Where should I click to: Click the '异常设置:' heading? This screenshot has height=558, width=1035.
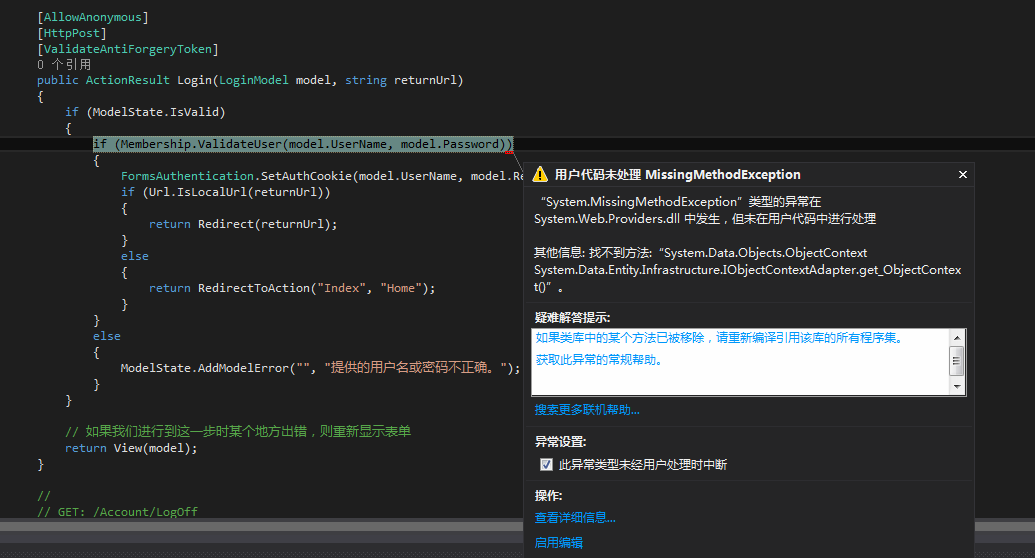pyautogui.click(x=560, y=442)
